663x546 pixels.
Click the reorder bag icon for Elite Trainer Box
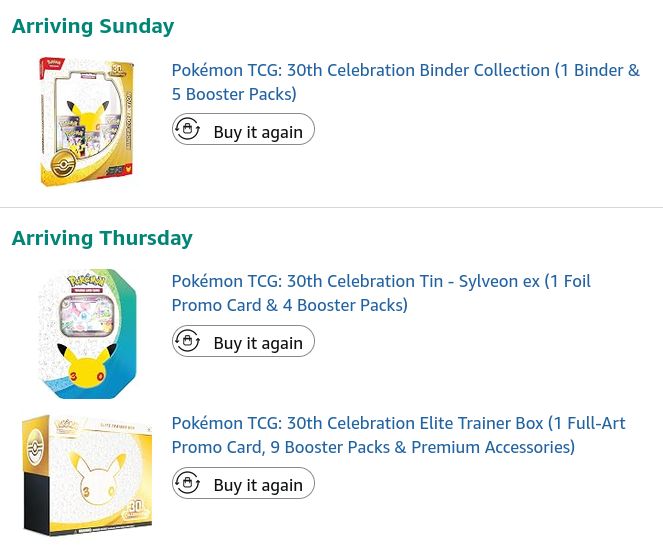187,483
